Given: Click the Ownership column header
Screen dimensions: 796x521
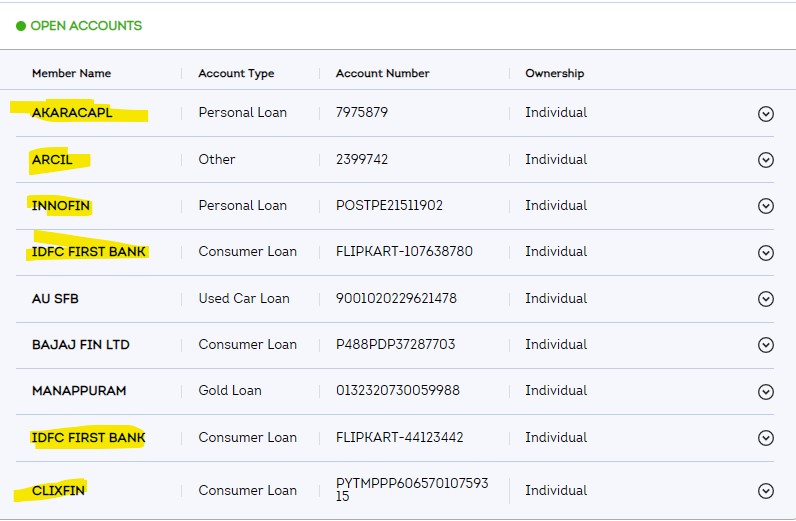Looking at the screenshot, I should coord(554,73).
